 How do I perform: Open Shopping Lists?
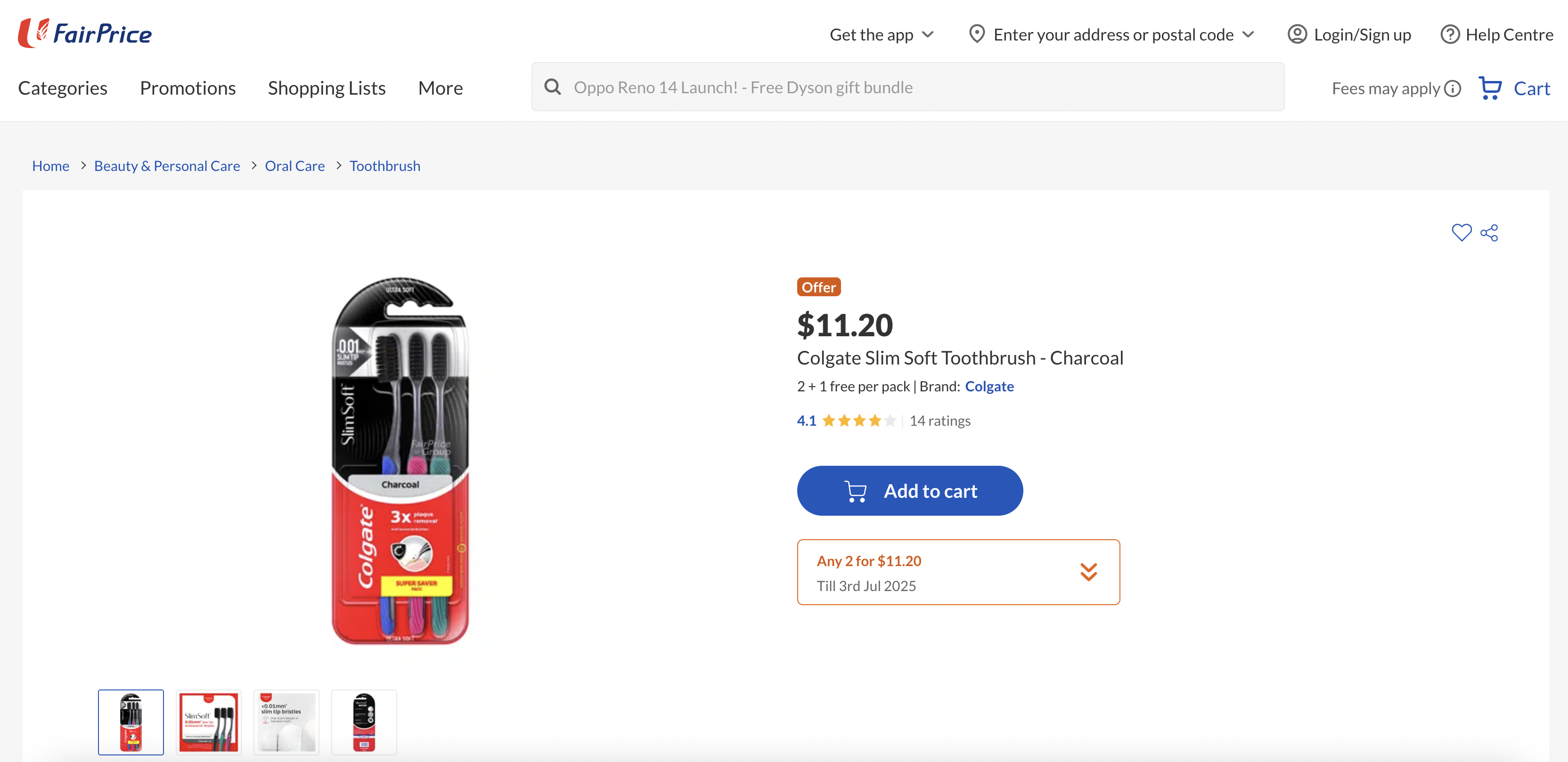(326, 88)
